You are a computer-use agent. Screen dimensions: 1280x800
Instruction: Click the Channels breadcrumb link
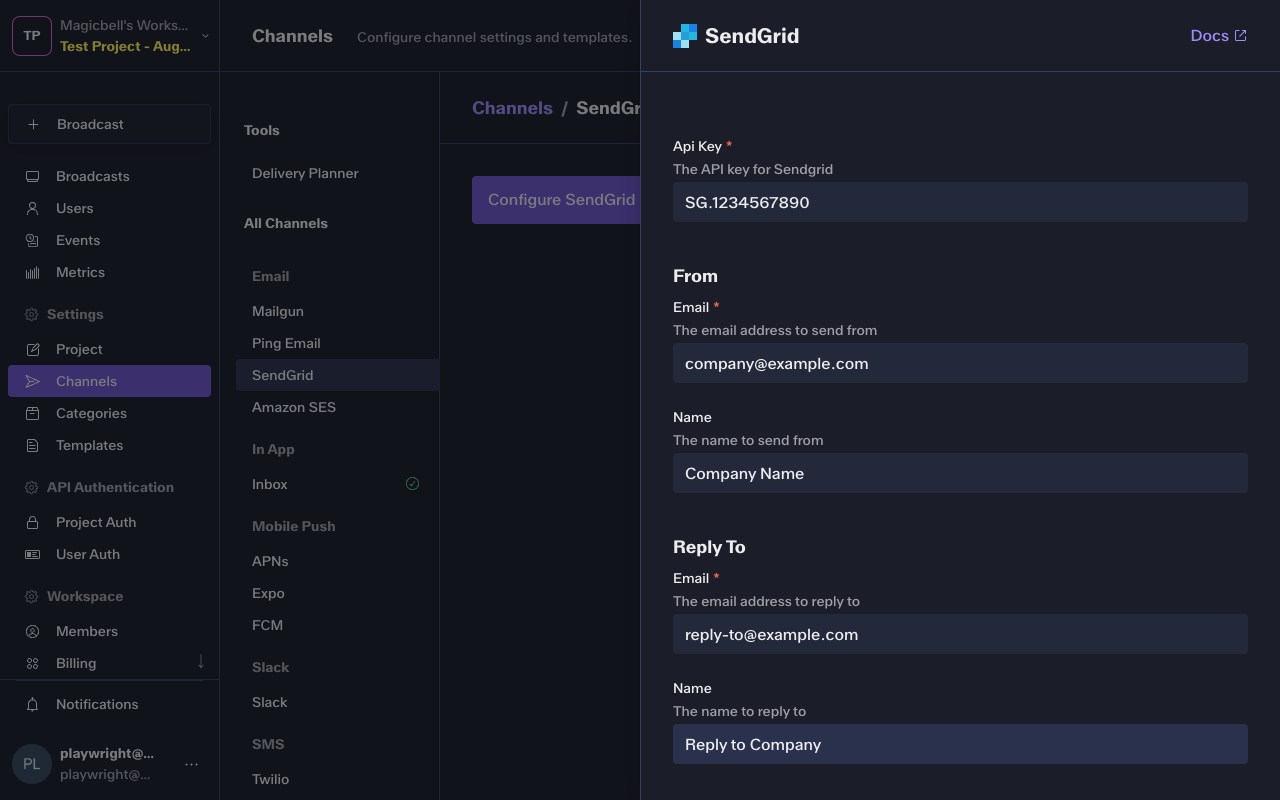pos(512,108)
